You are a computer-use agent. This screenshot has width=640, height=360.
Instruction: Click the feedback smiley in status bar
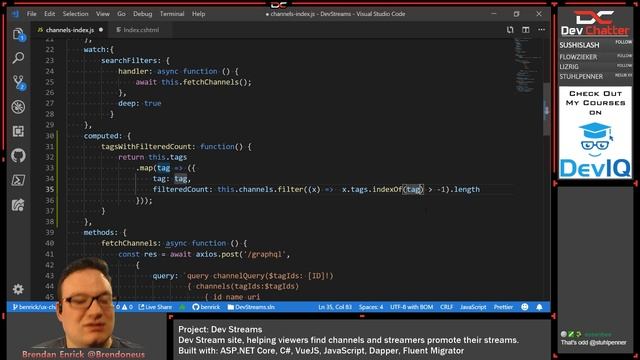(x=525, y=307)
